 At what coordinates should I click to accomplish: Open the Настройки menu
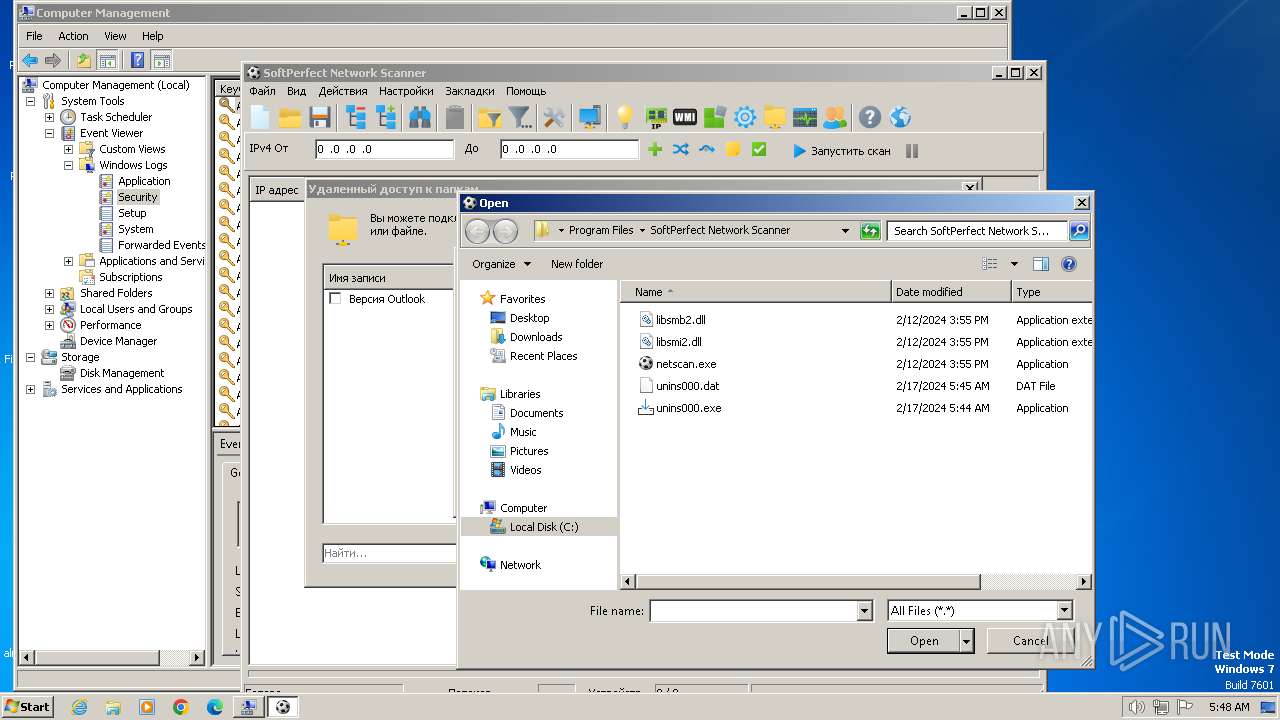click(406, 91)
